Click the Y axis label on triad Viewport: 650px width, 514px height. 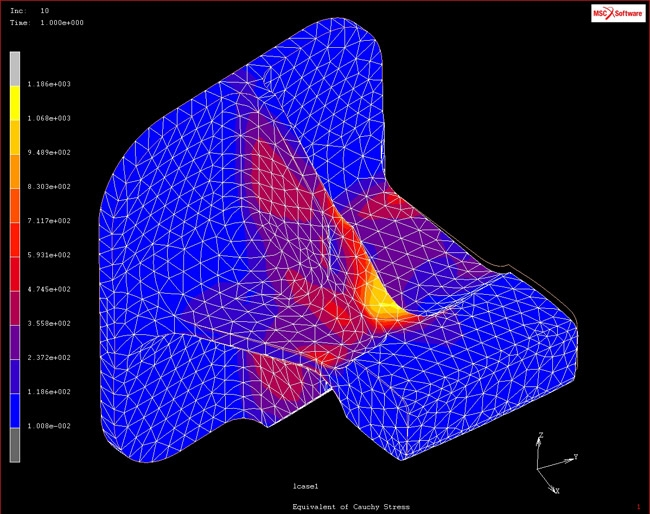[x=576, y=457]
